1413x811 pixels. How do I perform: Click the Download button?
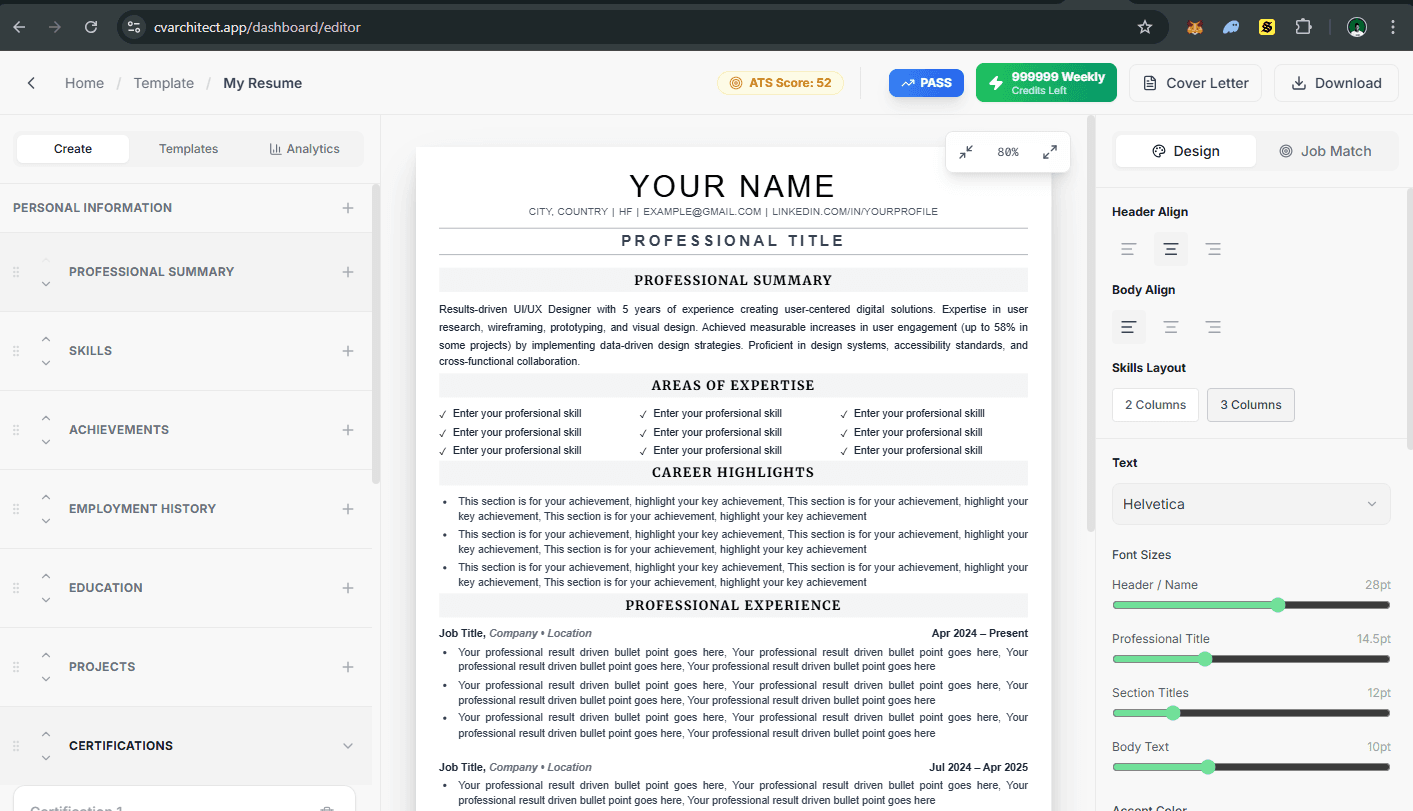(1336, 82)
